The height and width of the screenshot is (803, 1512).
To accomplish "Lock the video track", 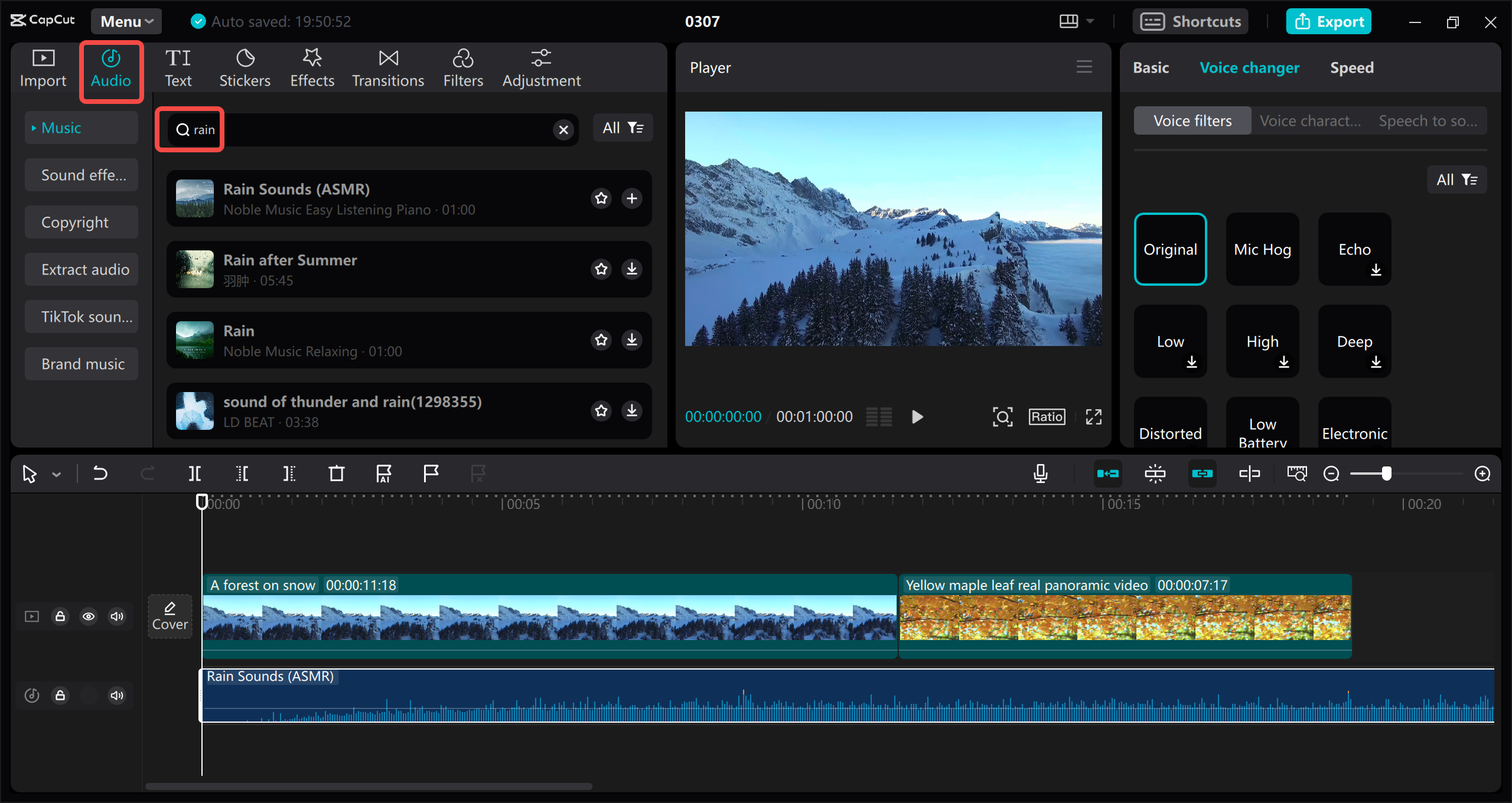I will pos(60,616).
